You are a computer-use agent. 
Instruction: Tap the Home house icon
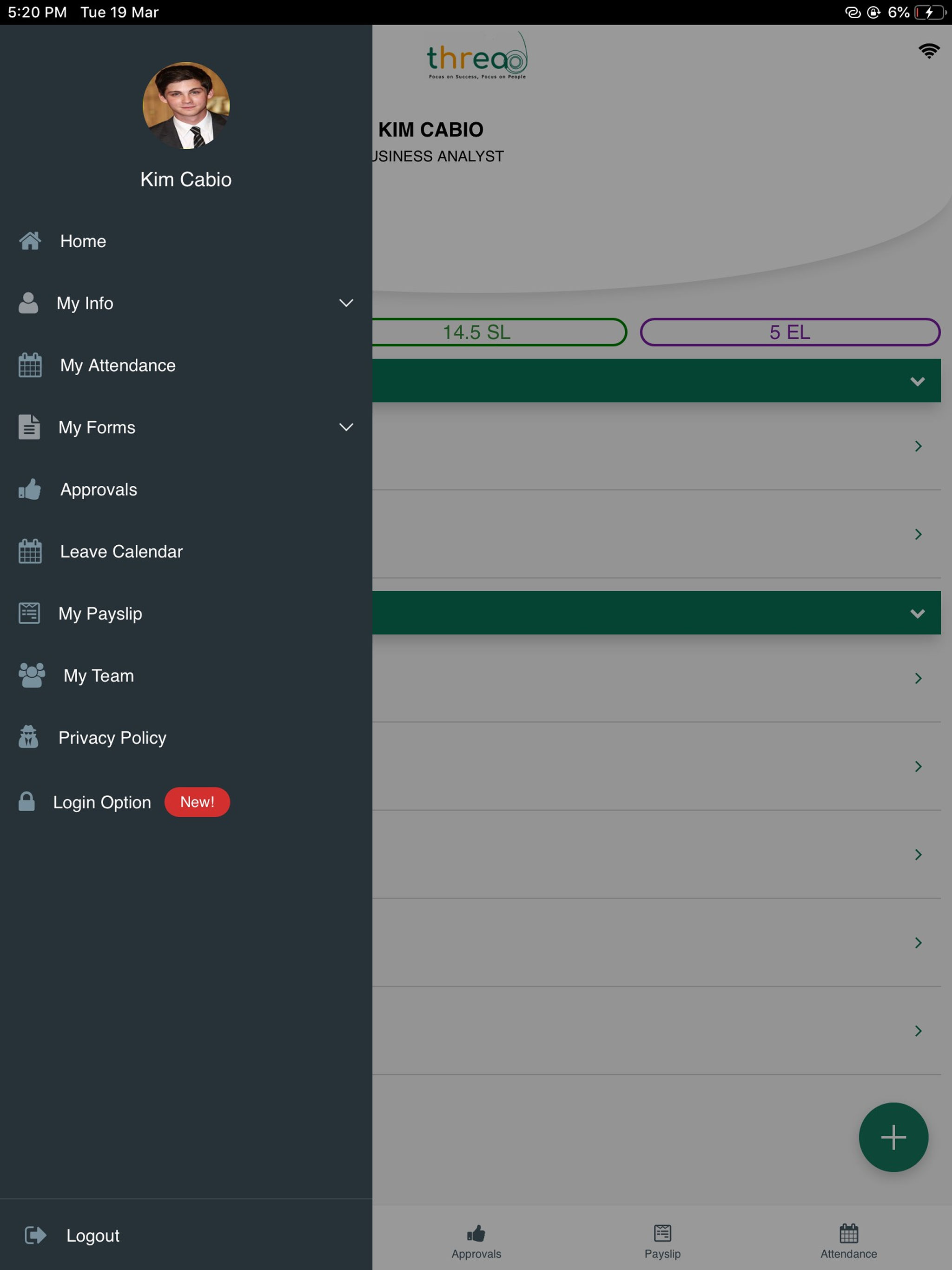pyautogui.click(x=30, y=240)
